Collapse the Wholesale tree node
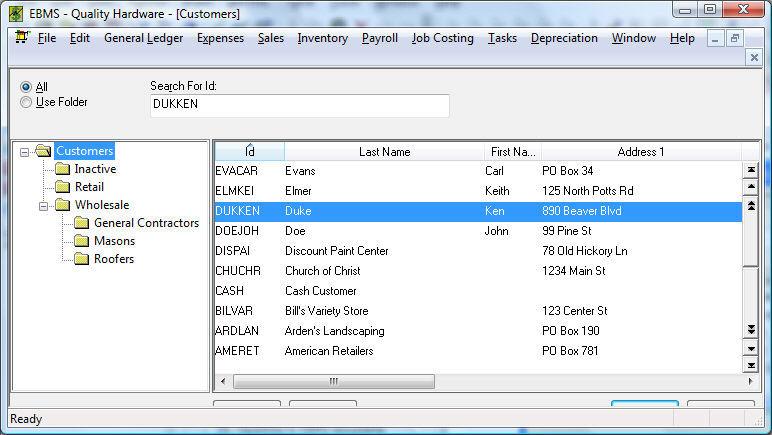 (44, 205)
